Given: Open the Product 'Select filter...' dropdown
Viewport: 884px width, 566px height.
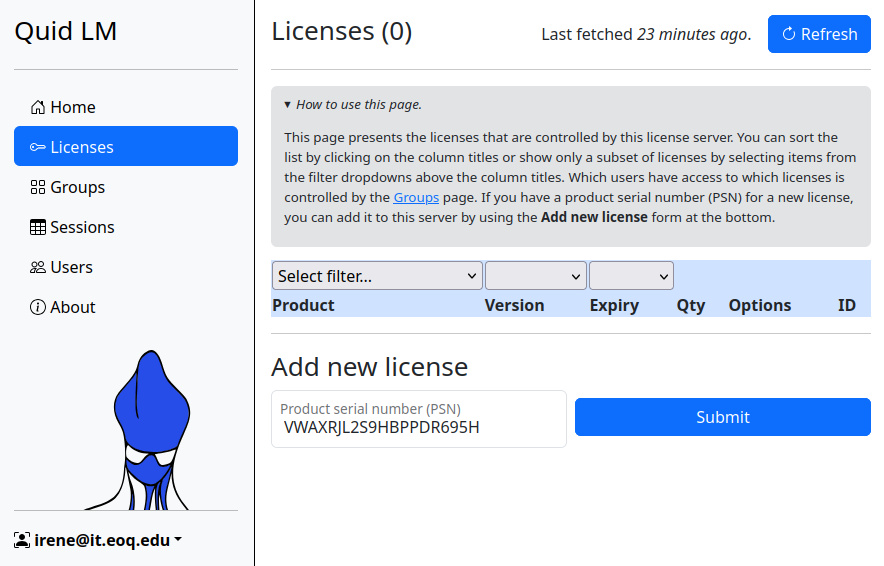Looking at the screenshot, I should click(x=377, y=276).
